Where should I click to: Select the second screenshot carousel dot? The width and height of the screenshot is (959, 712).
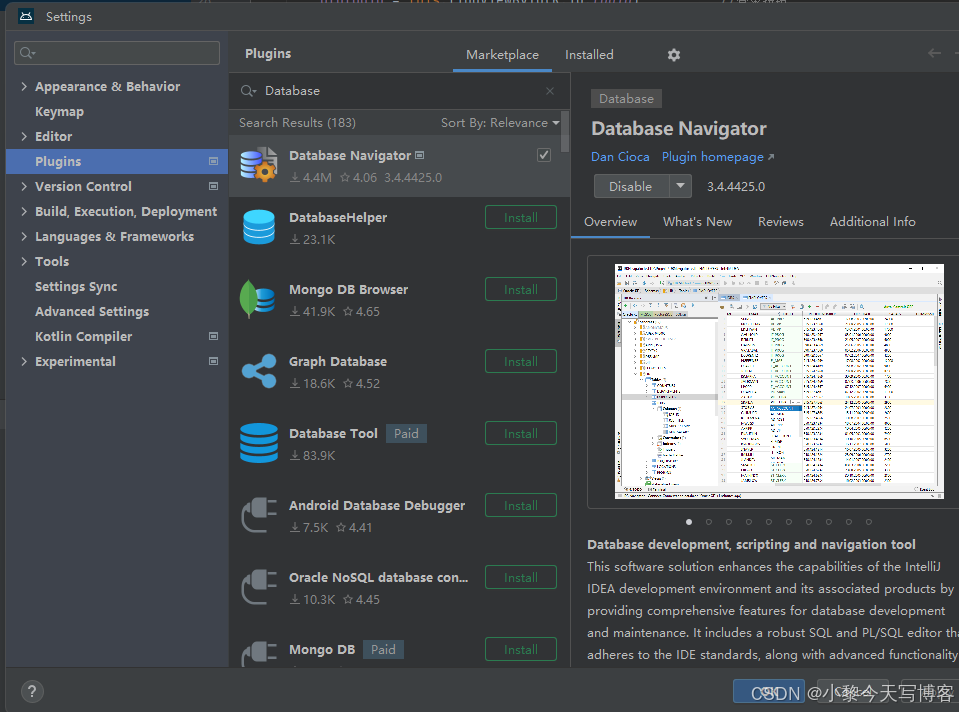[x=708, y=521]
